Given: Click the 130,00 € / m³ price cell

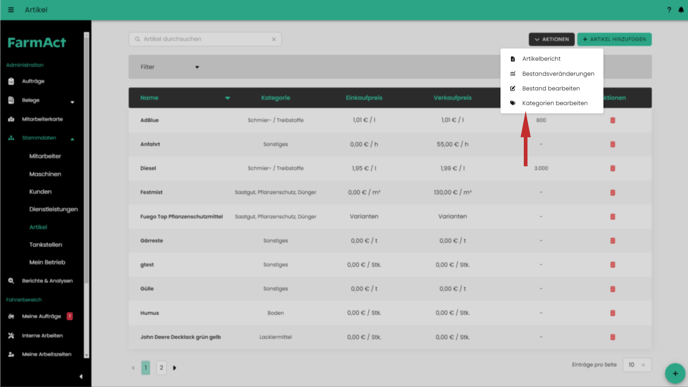Looking at the screenshot, I should [452, 193].
